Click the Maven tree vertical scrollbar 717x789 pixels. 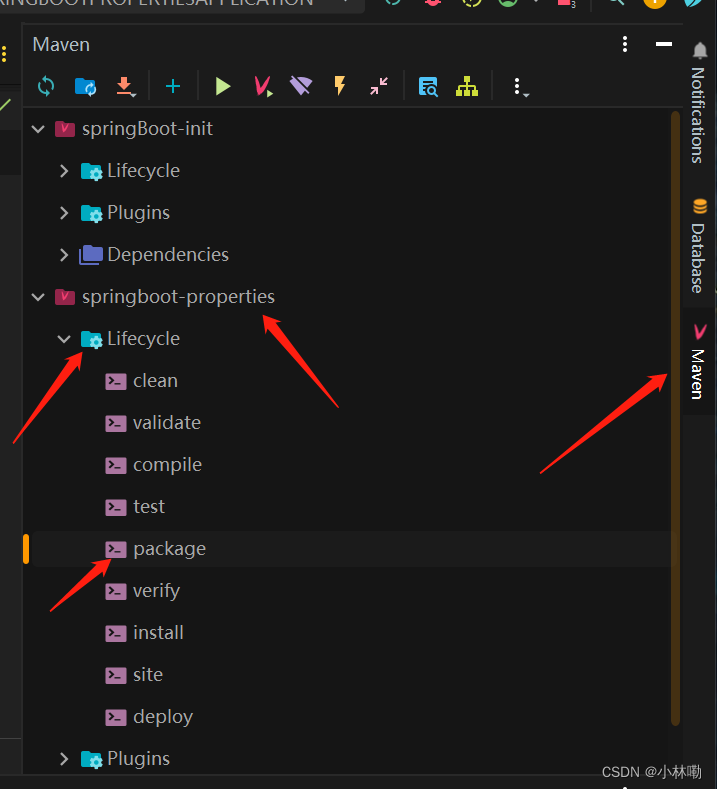click(675, 418)
